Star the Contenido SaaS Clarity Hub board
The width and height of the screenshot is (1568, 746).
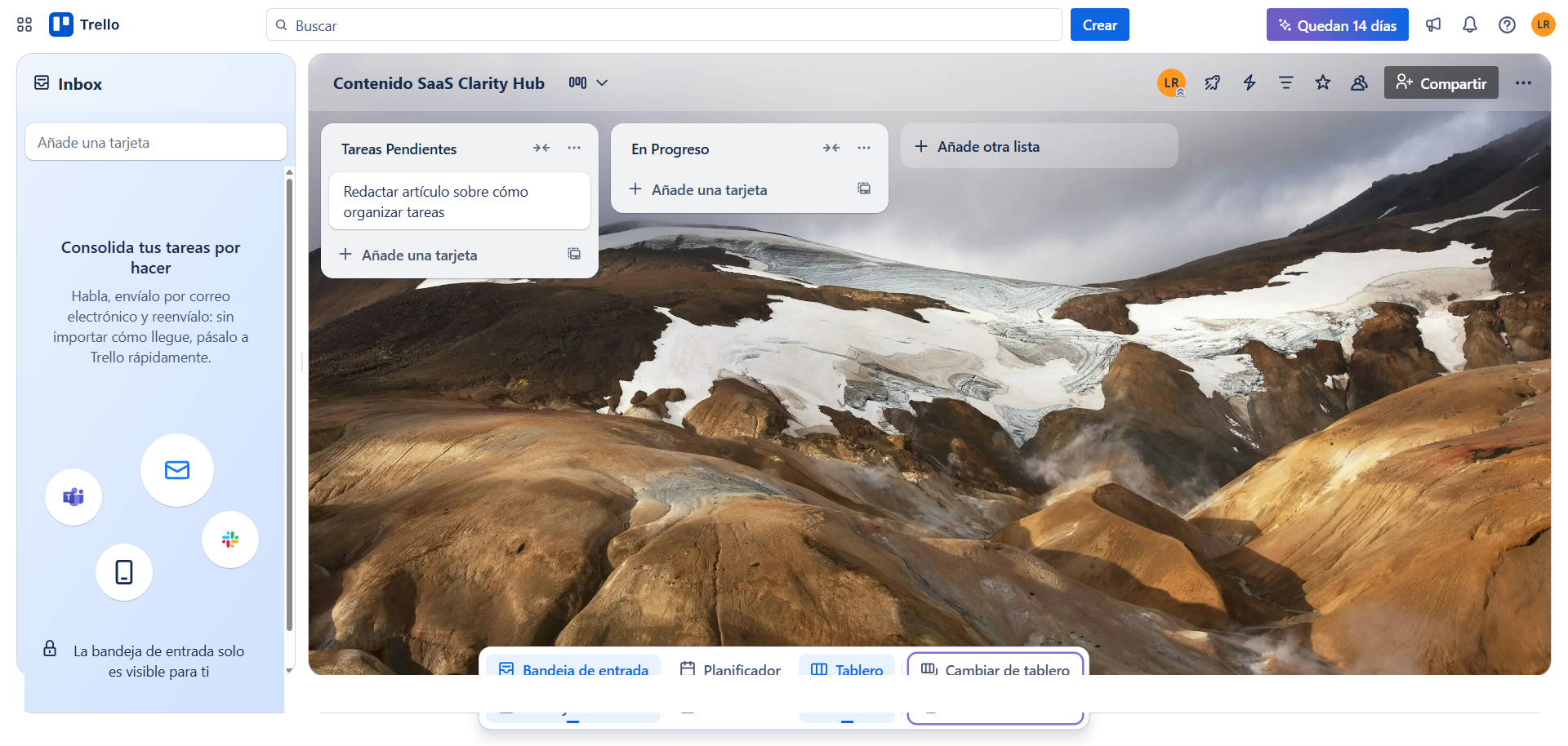coord(1323,82)
